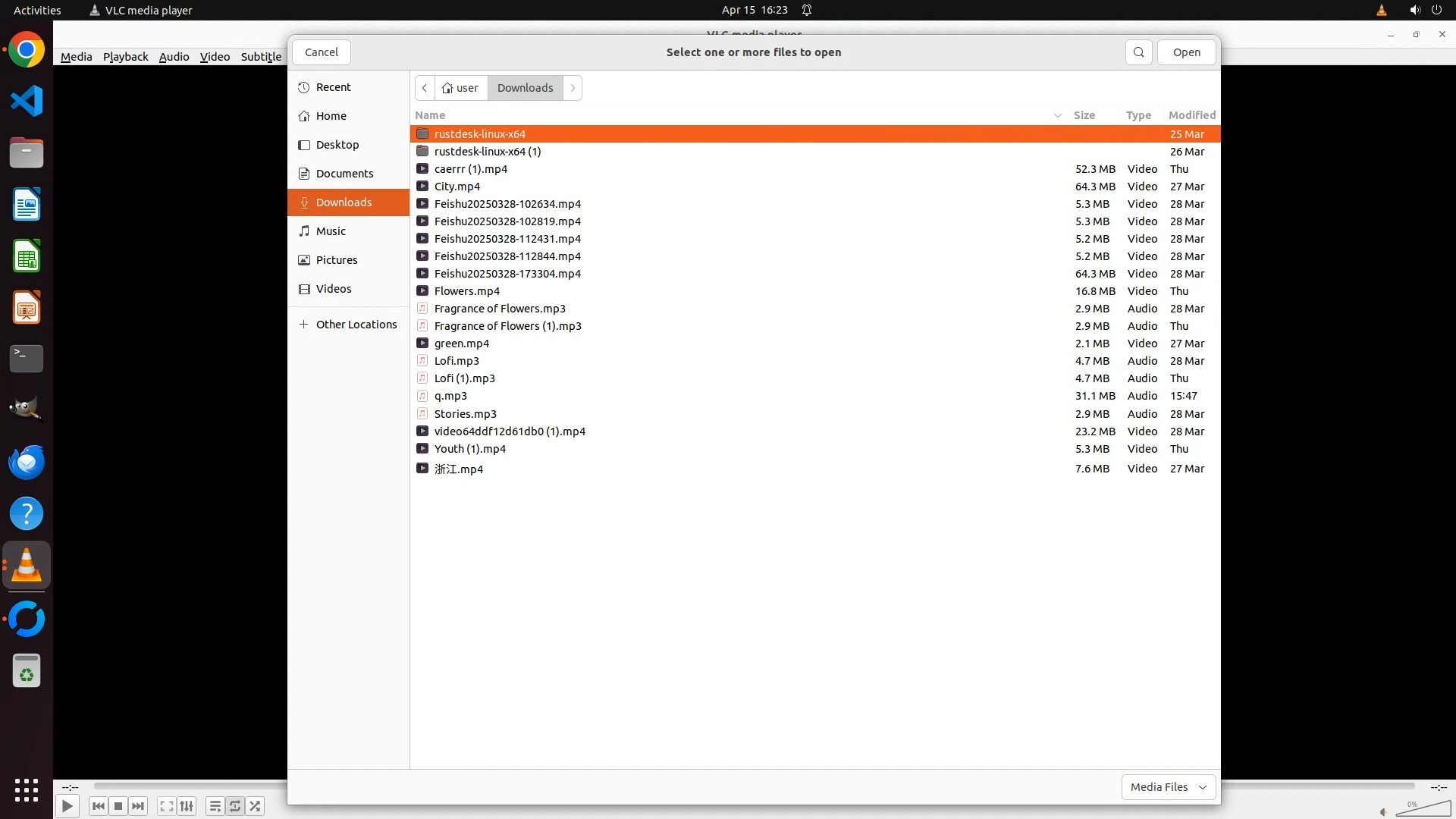1456x819 pixels.
Task: Open the Media menu
Action: pyautogui.click(x=76, y=57)
